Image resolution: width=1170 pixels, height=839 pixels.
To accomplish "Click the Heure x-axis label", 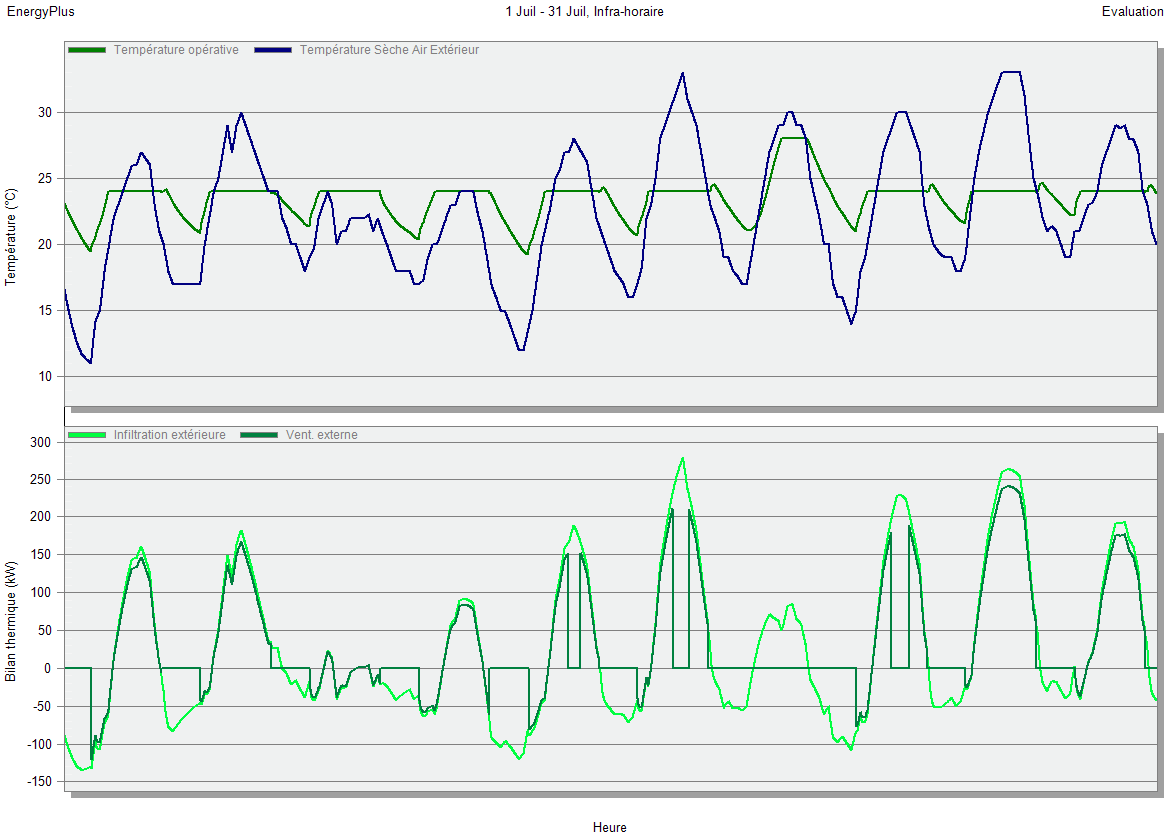I will (609, 827).
